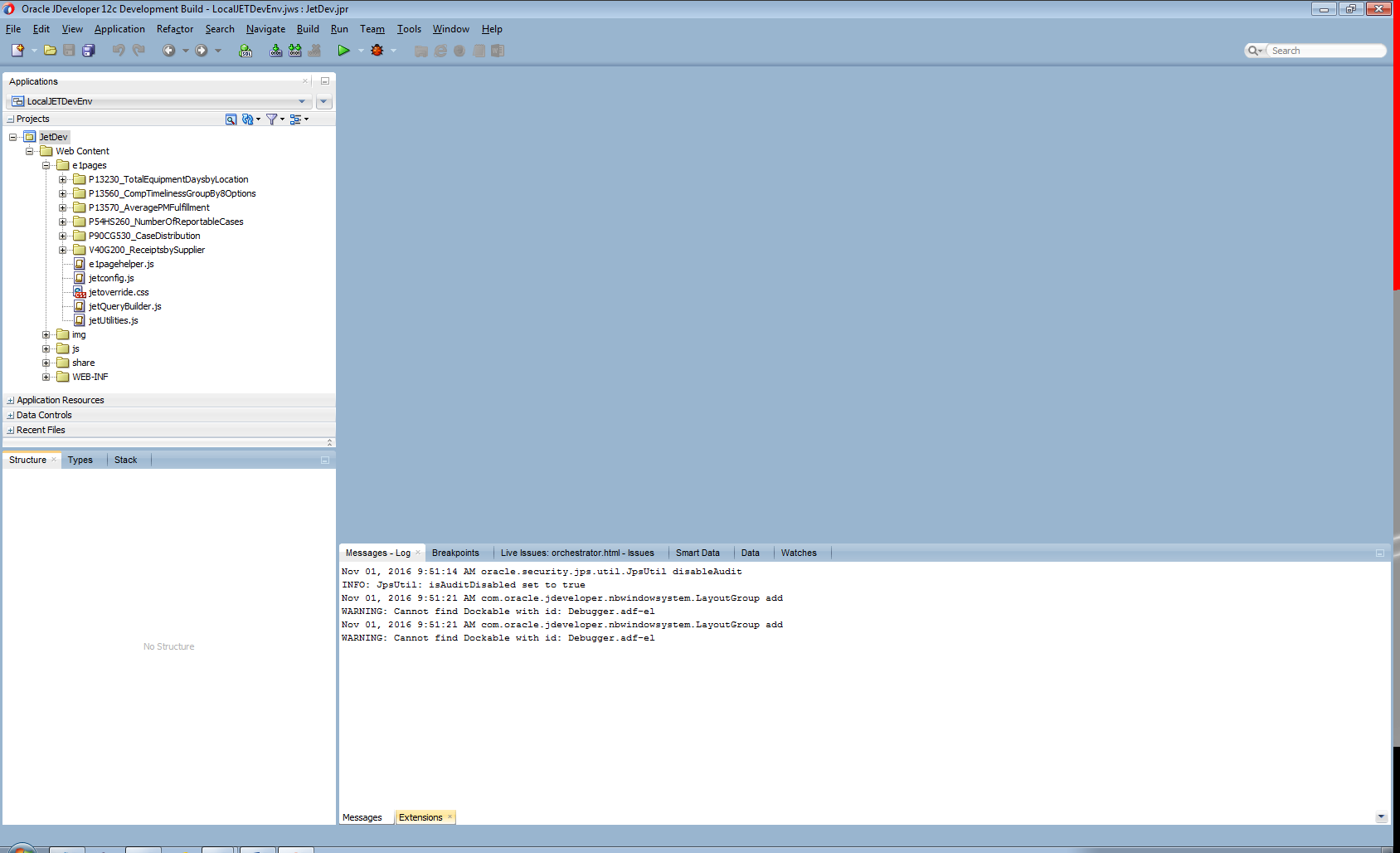Start the debugger
1400x853 pixels.
pyautogui.click(x=376, y=50)
